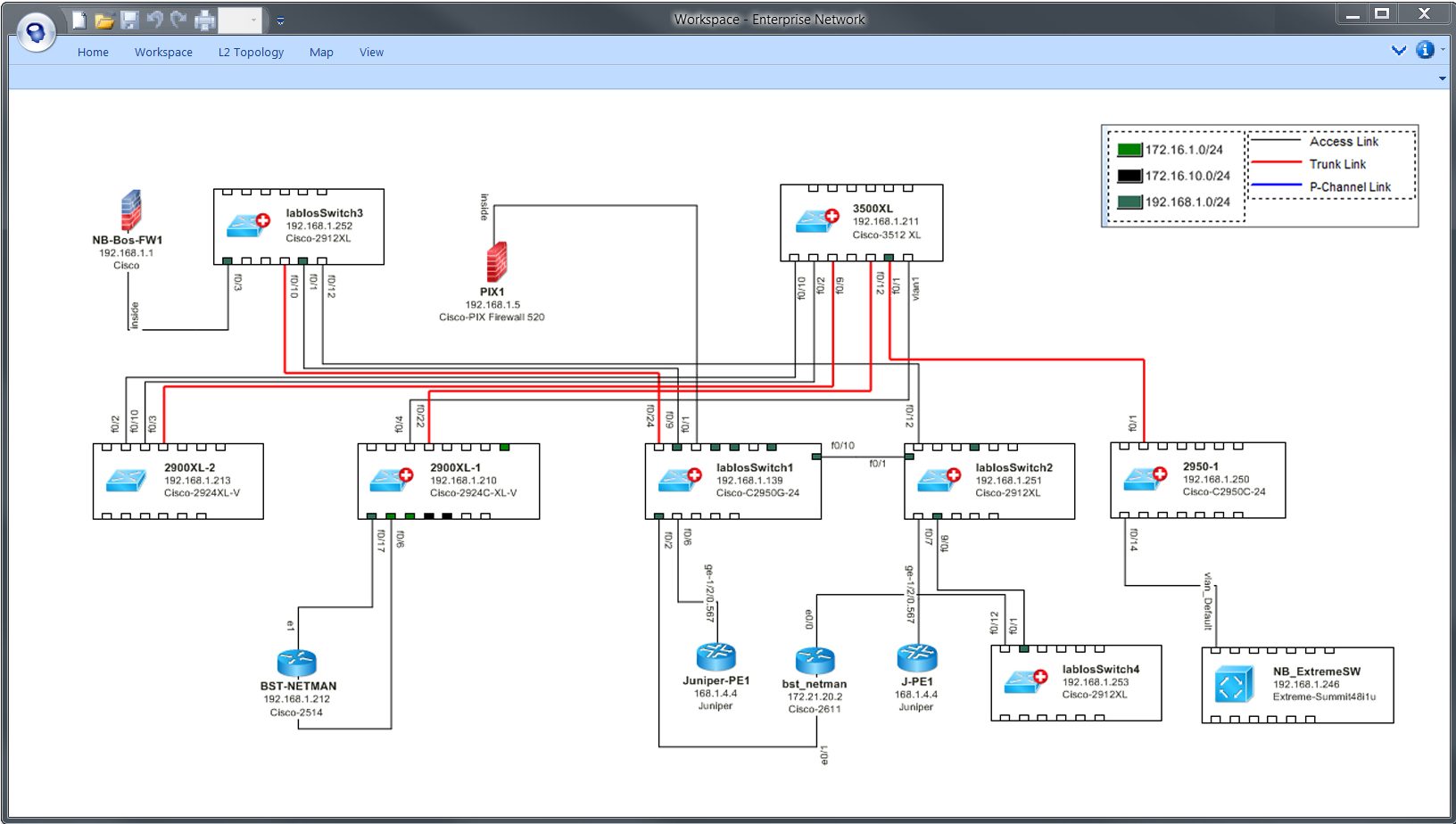Image resolution: width=1456 pixels, height=824 pixels.
Task: Save using the floppy disk icon
Action: tap(129, 20)
